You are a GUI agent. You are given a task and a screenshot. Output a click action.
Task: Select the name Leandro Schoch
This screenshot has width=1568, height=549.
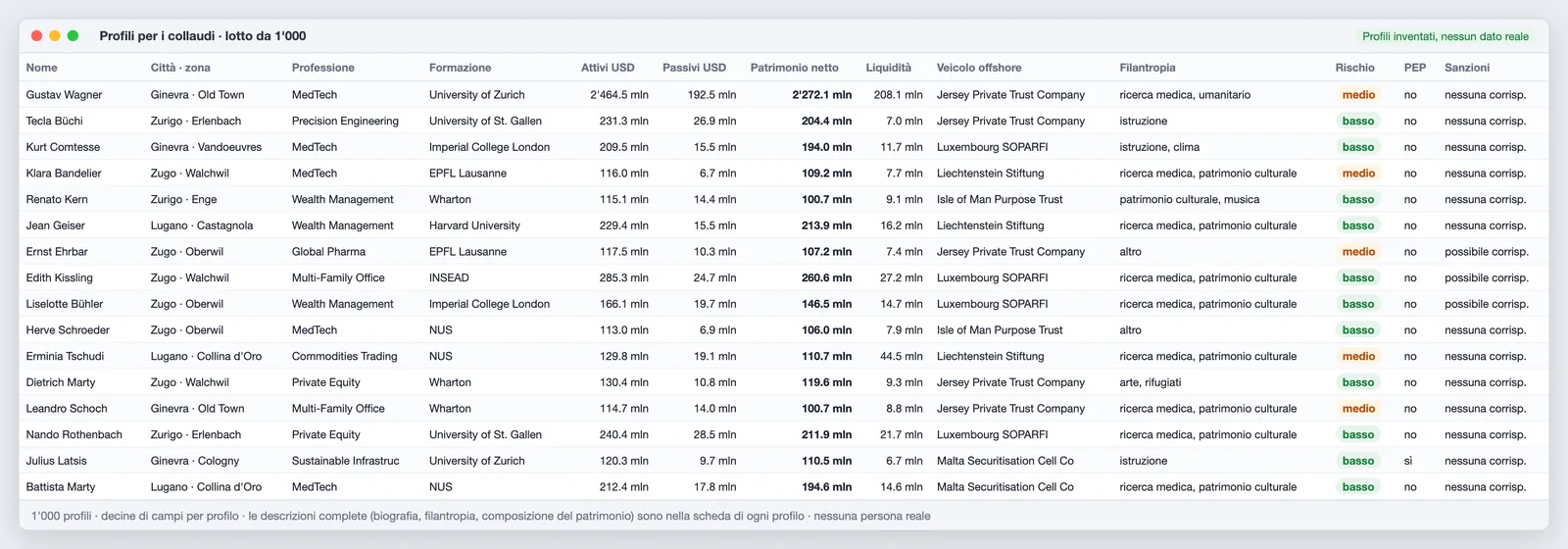(x=67, y=409)
